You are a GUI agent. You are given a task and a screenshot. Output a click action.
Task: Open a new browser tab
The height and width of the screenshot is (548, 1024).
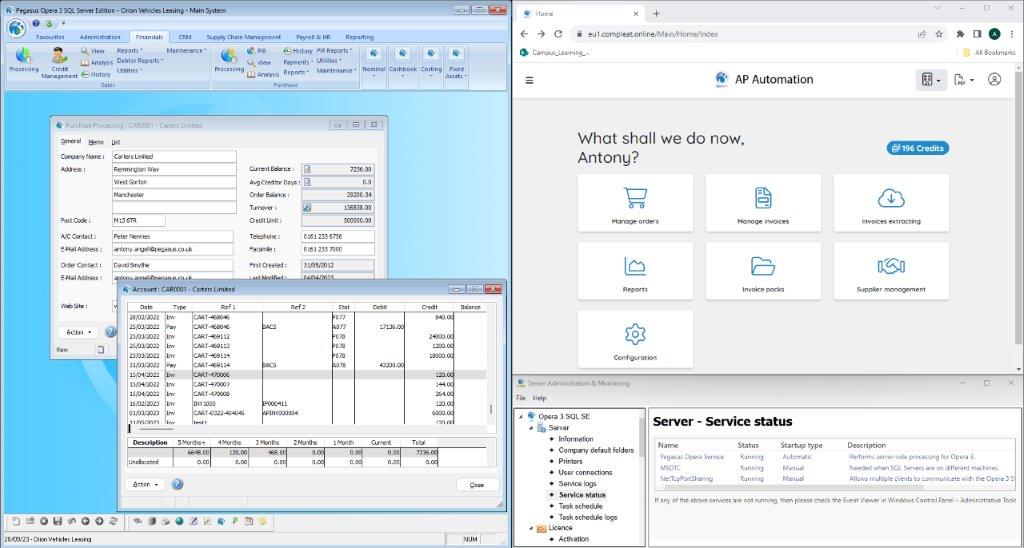656,13
